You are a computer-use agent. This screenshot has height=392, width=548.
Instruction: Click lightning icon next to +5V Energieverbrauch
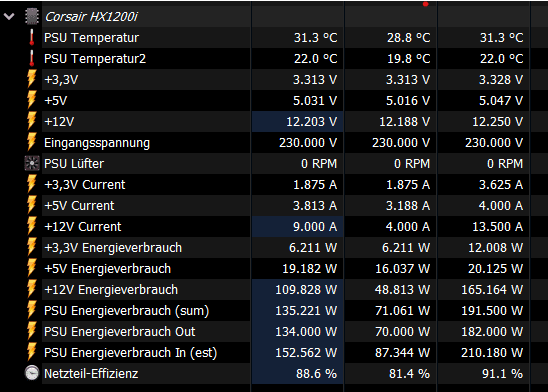(x=31, y=268)
